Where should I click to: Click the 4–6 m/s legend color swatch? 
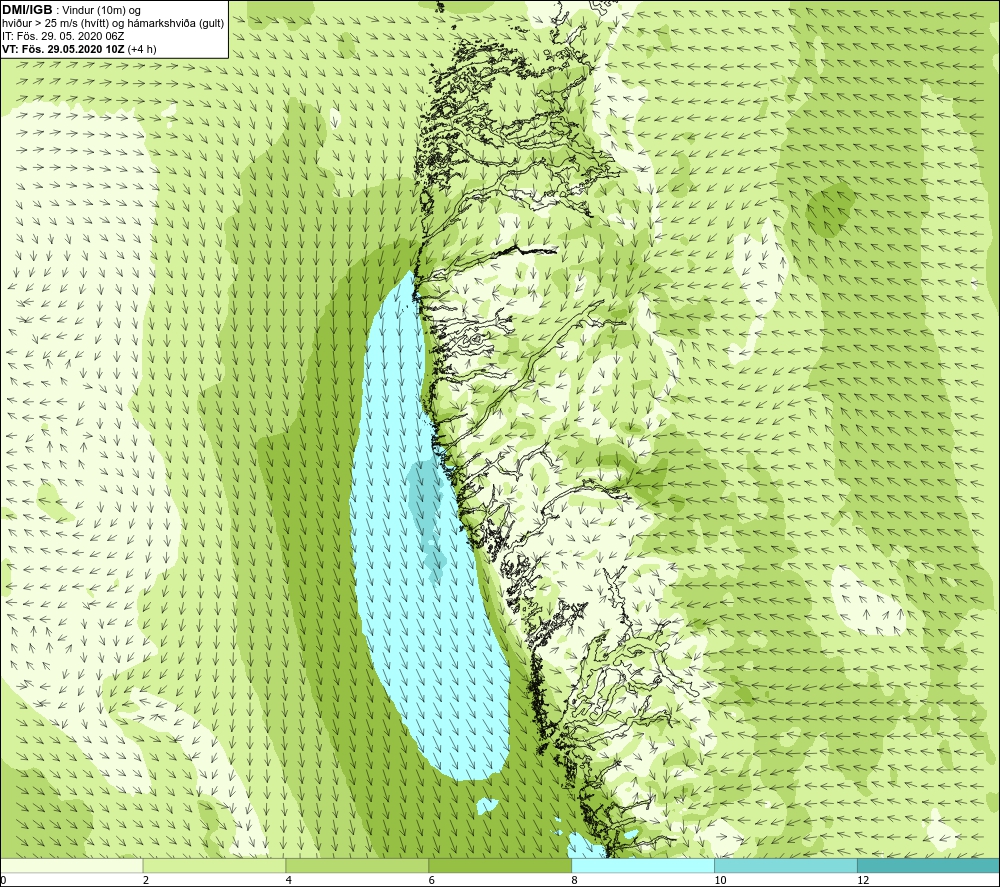click(357, 865)
